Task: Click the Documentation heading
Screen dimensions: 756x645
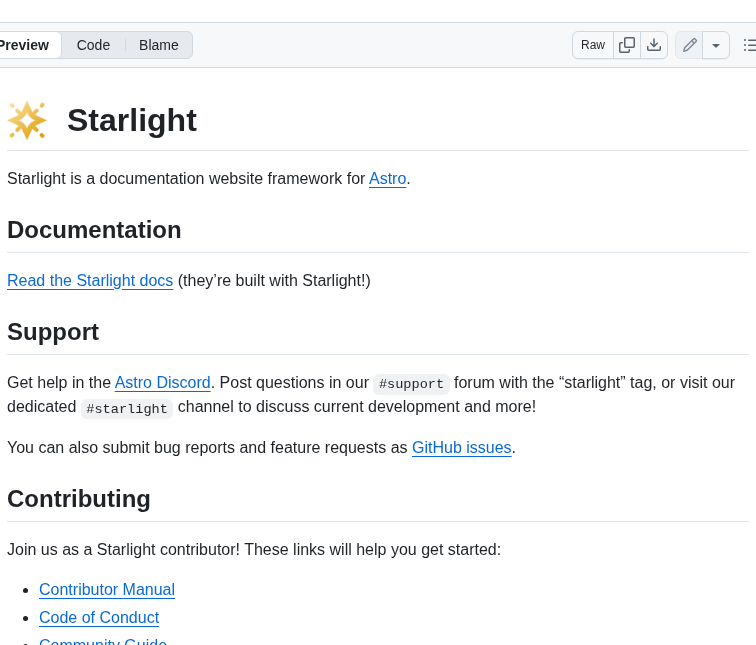Action: [94, 230]
